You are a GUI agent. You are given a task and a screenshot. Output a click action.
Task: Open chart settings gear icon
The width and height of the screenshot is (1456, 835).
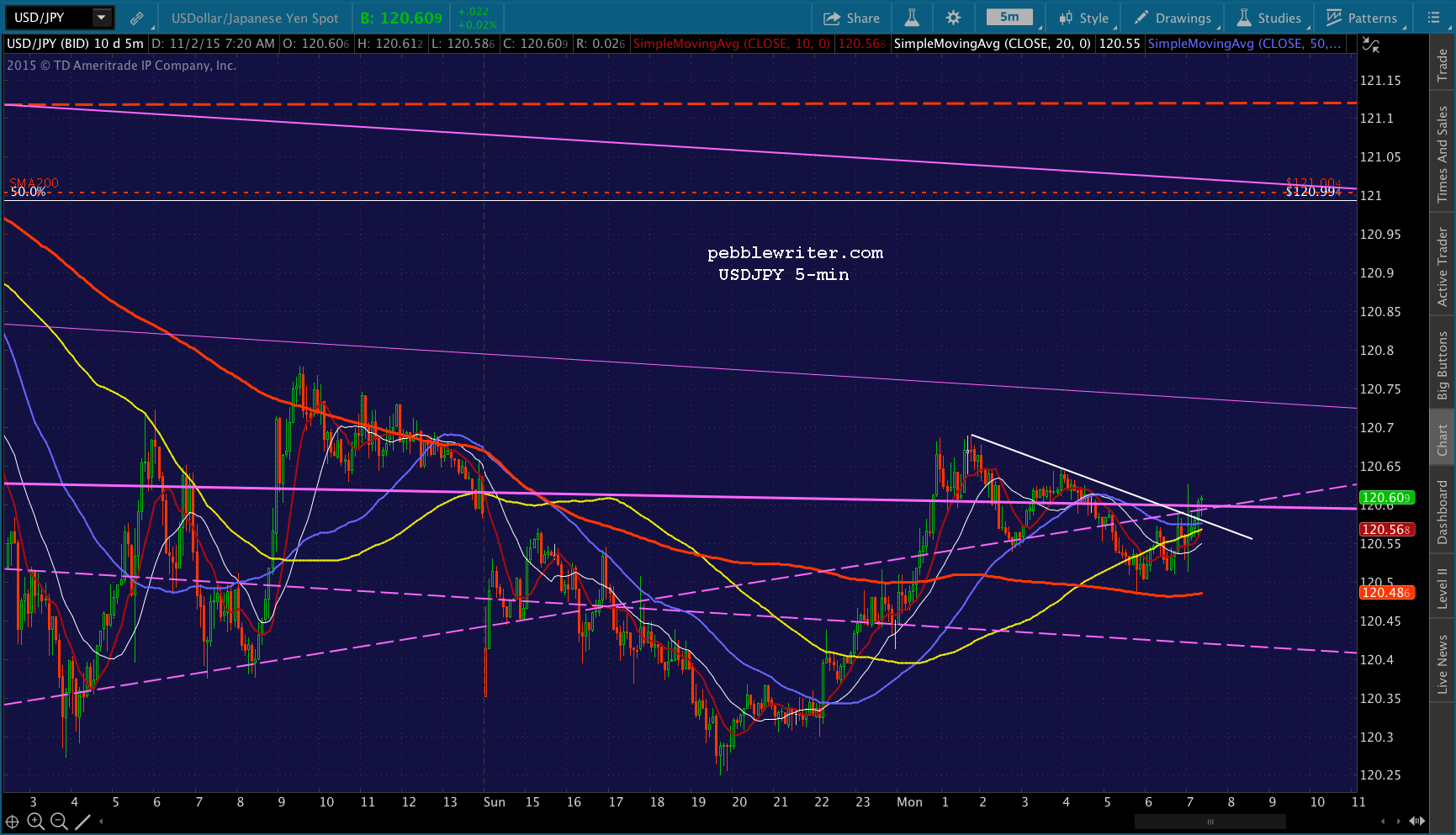(953, 18)
